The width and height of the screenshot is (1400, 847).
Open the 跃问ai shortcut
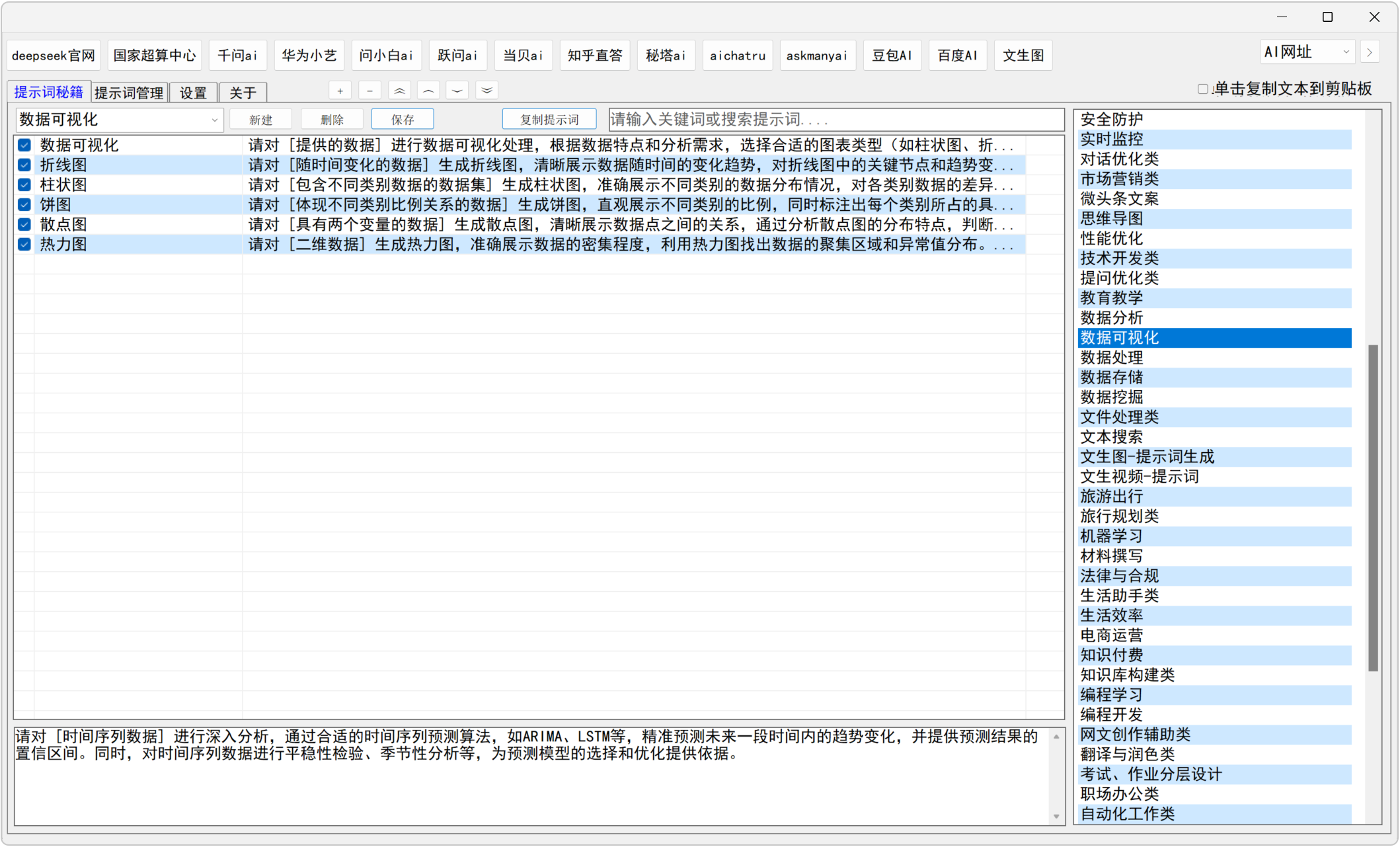(458, 56)
